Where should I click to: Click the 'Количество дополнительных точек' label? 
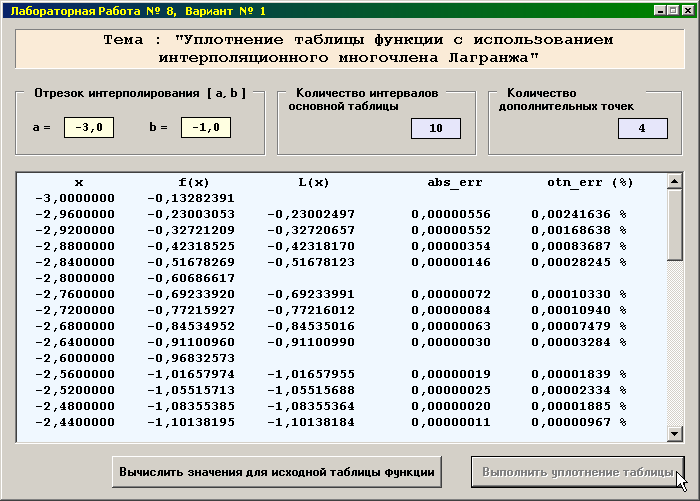click(566, 100)
